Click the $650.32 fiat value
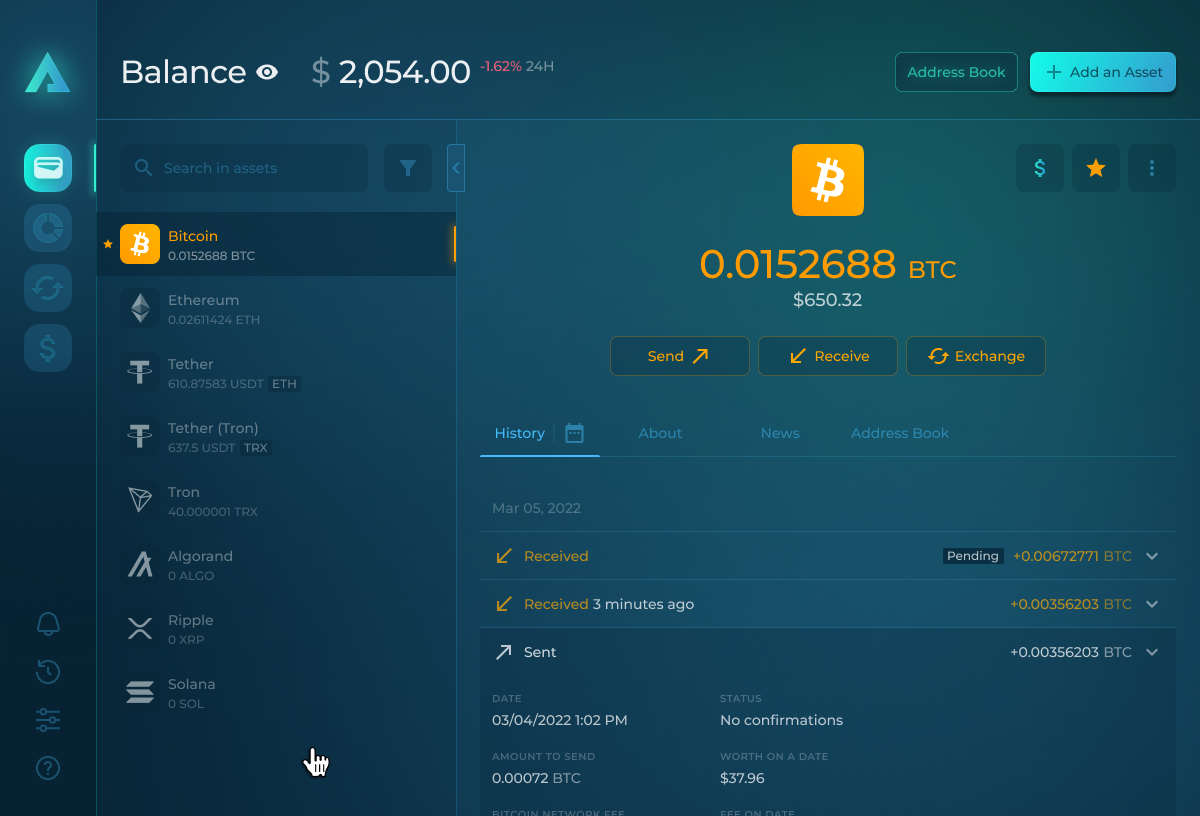This screenshot has height=816, width=1200. [828, 300]
